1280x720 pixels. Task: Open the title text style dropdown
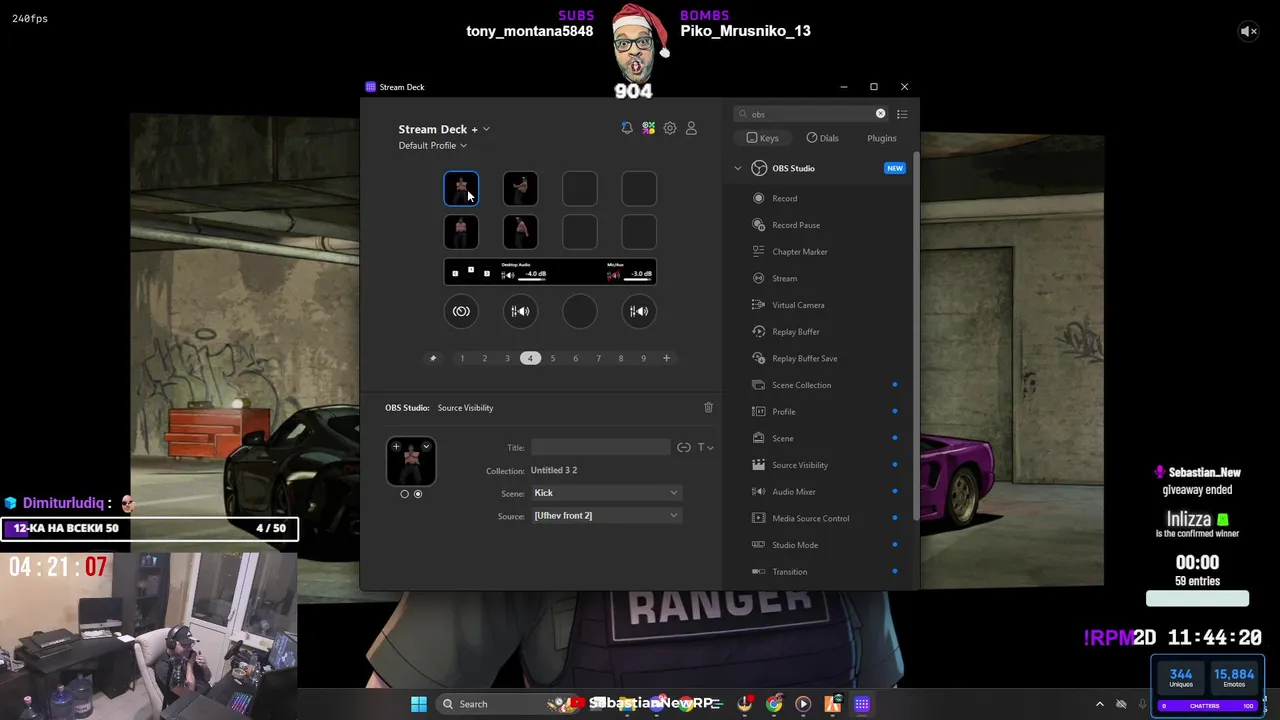click(x=705, y=447)
